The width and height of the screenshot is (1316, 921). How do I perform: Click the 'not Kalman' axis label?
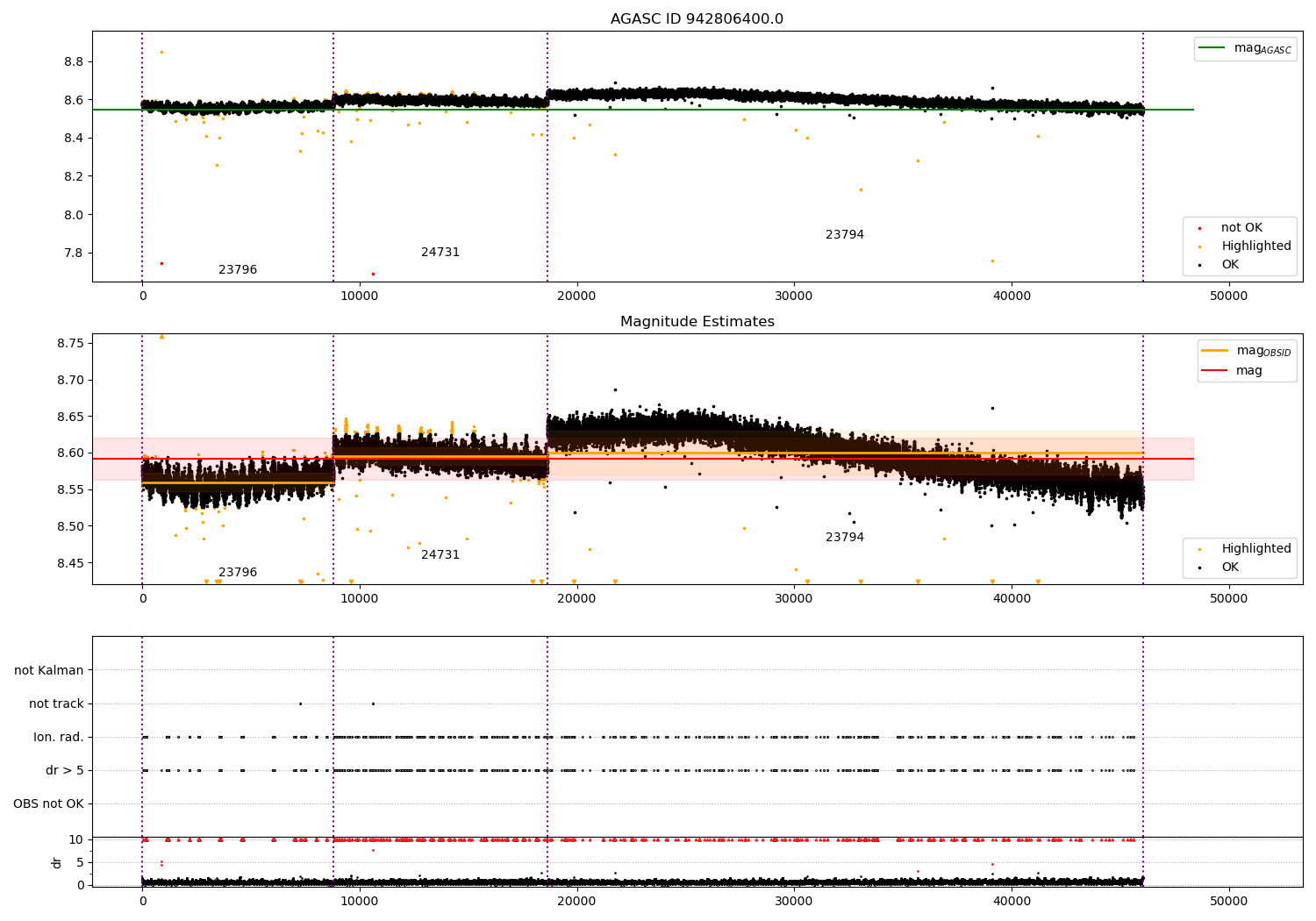pyautogui.click(x=49, y=671)
